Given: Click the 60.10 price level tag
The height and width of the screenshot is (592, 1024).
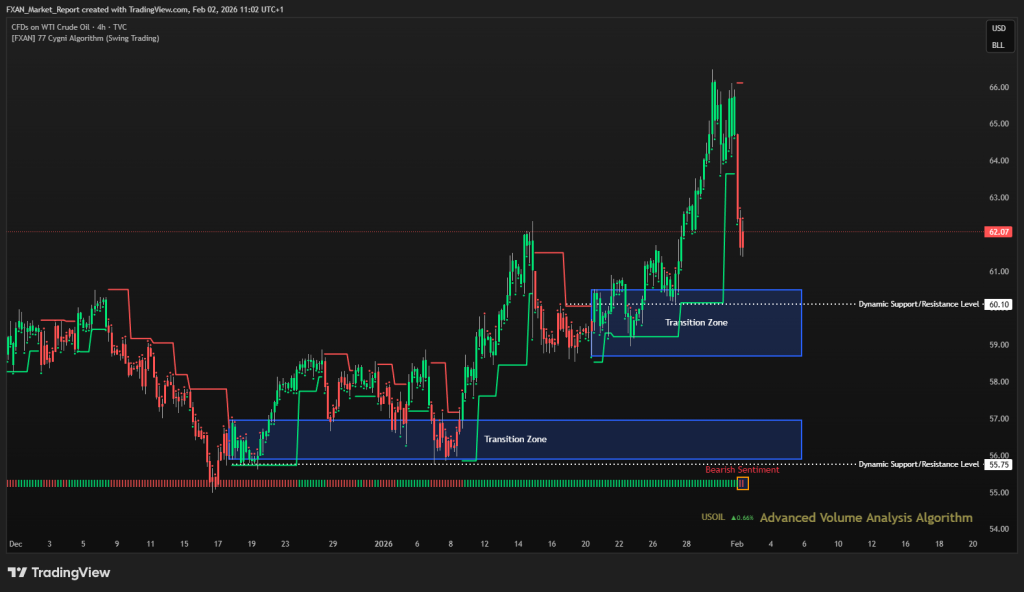Looking at the screenshot, I should [998, 304].
